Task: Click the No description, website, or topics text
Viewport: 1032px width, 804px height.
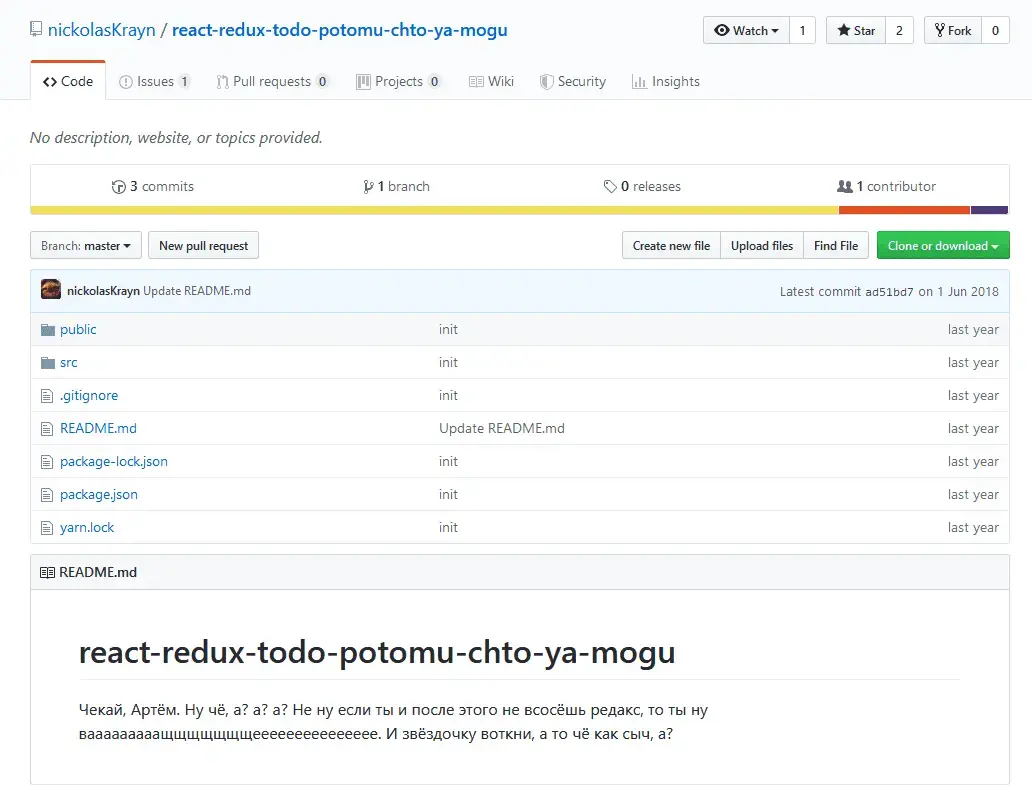Action: tap(176, 138)
